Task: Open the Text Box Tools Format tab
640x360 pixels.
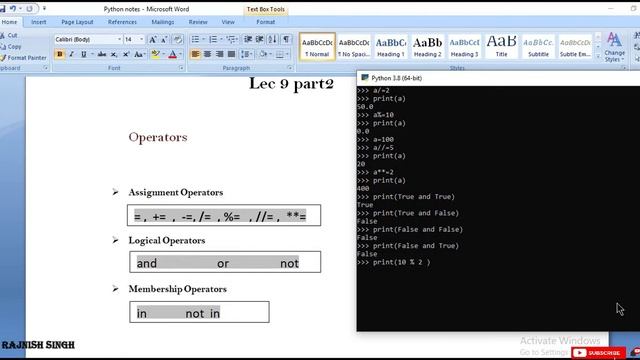Action: pos(265,22)
